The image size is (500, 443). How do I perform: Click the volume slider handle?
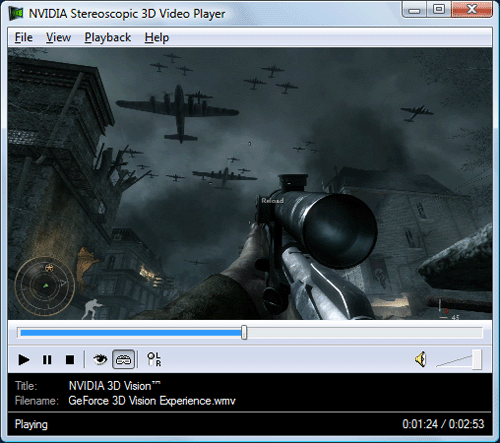pyautogui.click(x=477, y=359)
